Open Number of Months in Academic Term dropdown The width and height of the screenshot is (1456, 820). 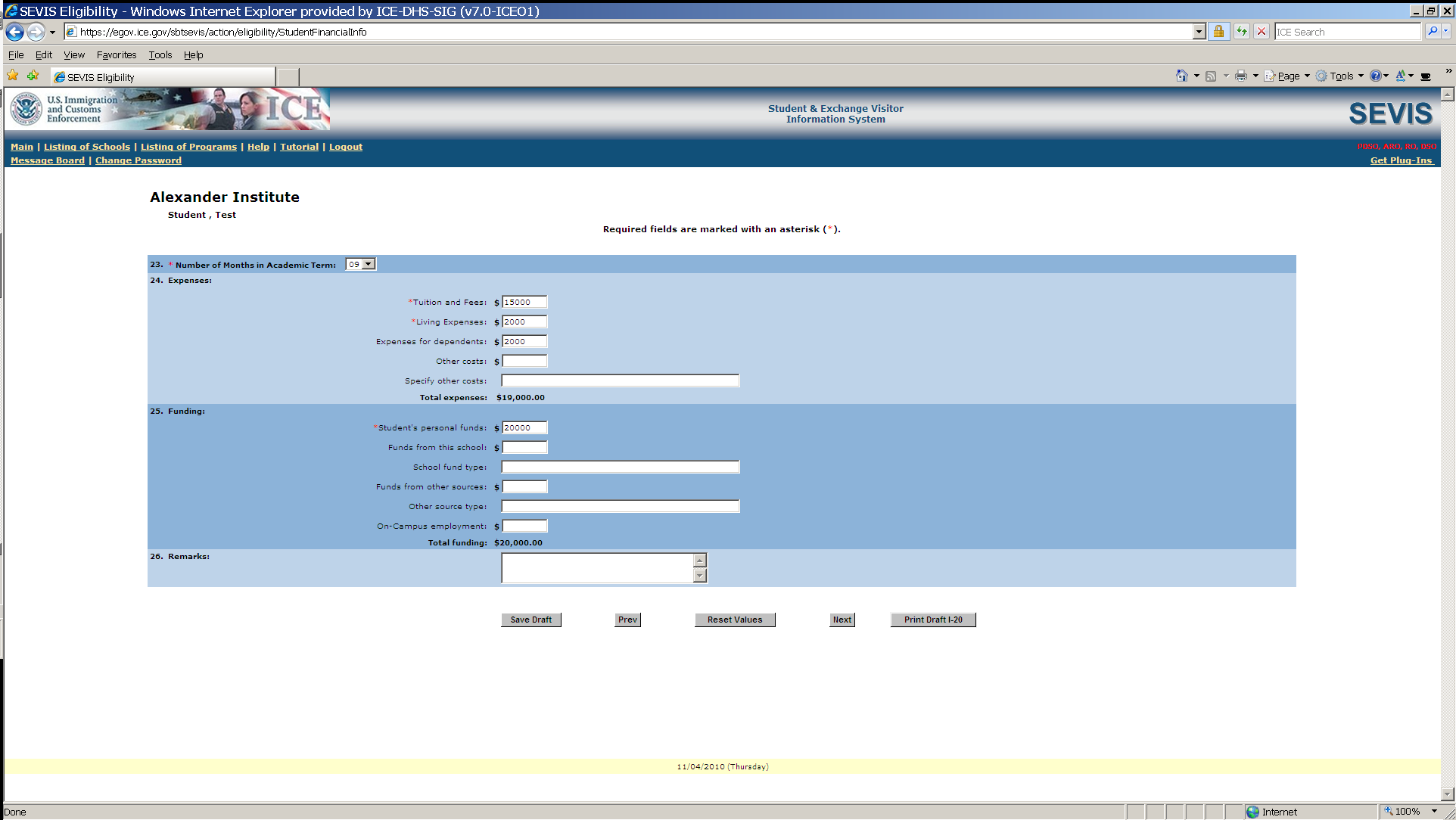pyautogui.click(x=368, y=264)
